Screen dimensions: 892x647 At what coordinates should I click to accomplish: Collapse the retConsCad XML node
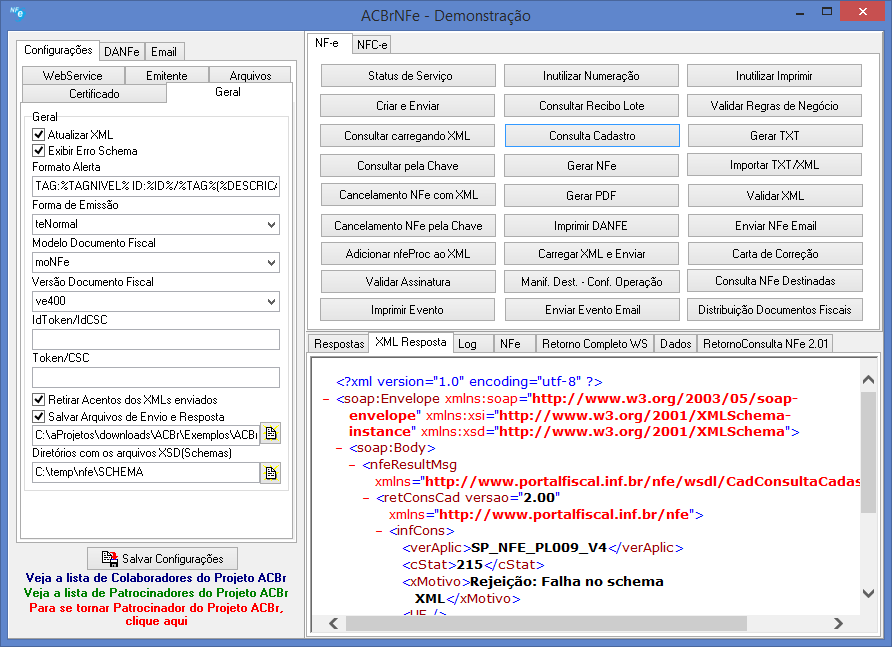366,498
